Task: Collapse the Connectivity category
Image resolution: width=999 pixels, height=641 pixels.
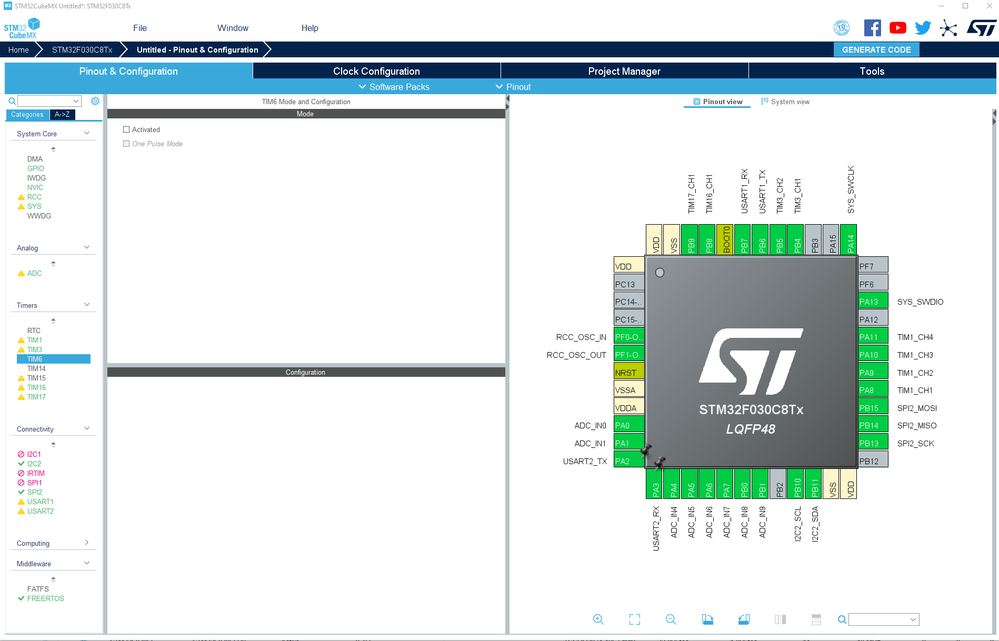Action: [x=87, y=428]
